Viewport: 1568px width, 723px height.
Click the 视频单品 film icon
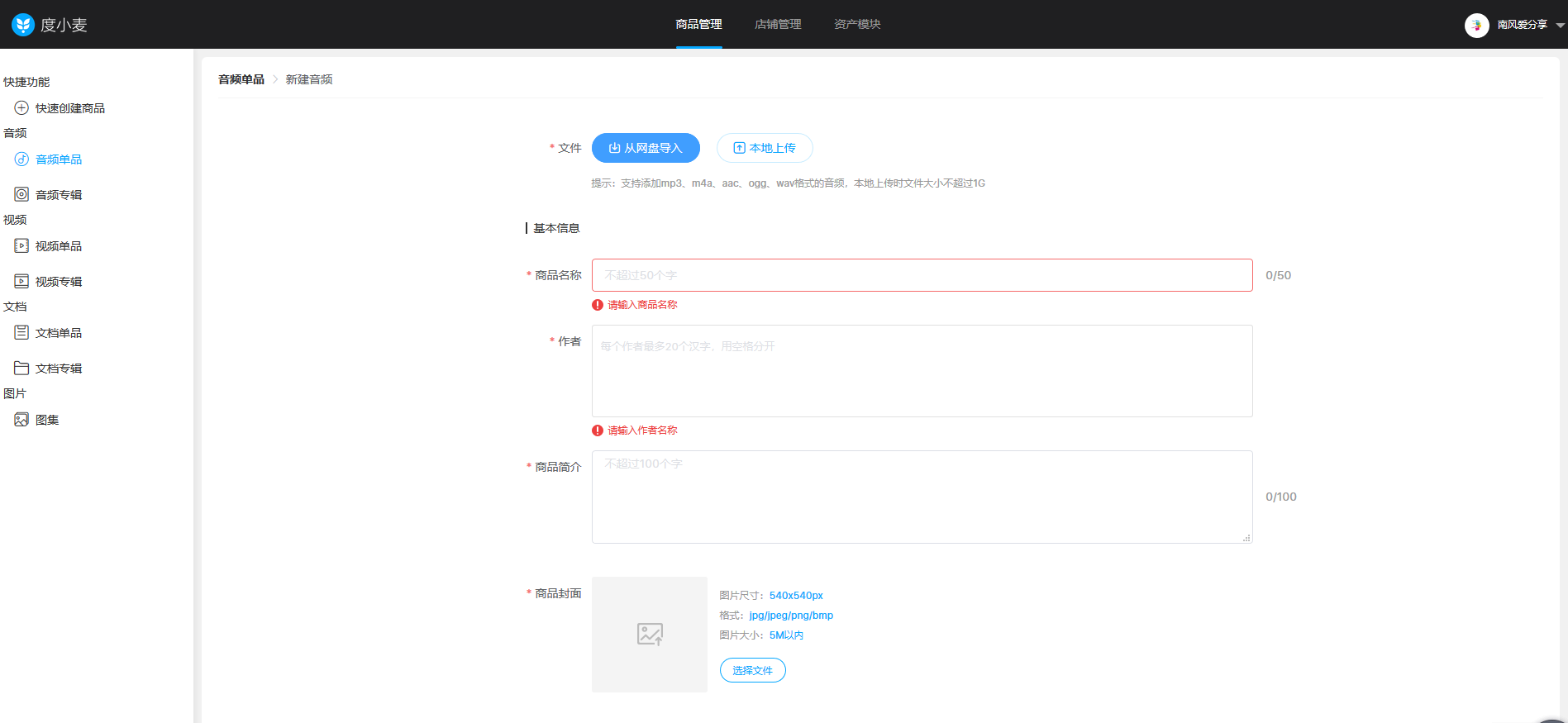tap(21, 246)
